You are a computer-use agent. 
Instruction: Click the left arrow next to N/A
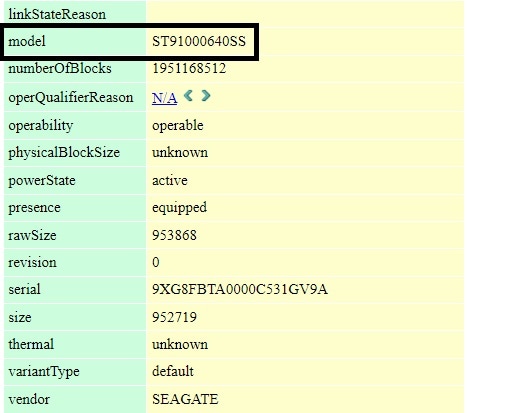pos(188,96)
